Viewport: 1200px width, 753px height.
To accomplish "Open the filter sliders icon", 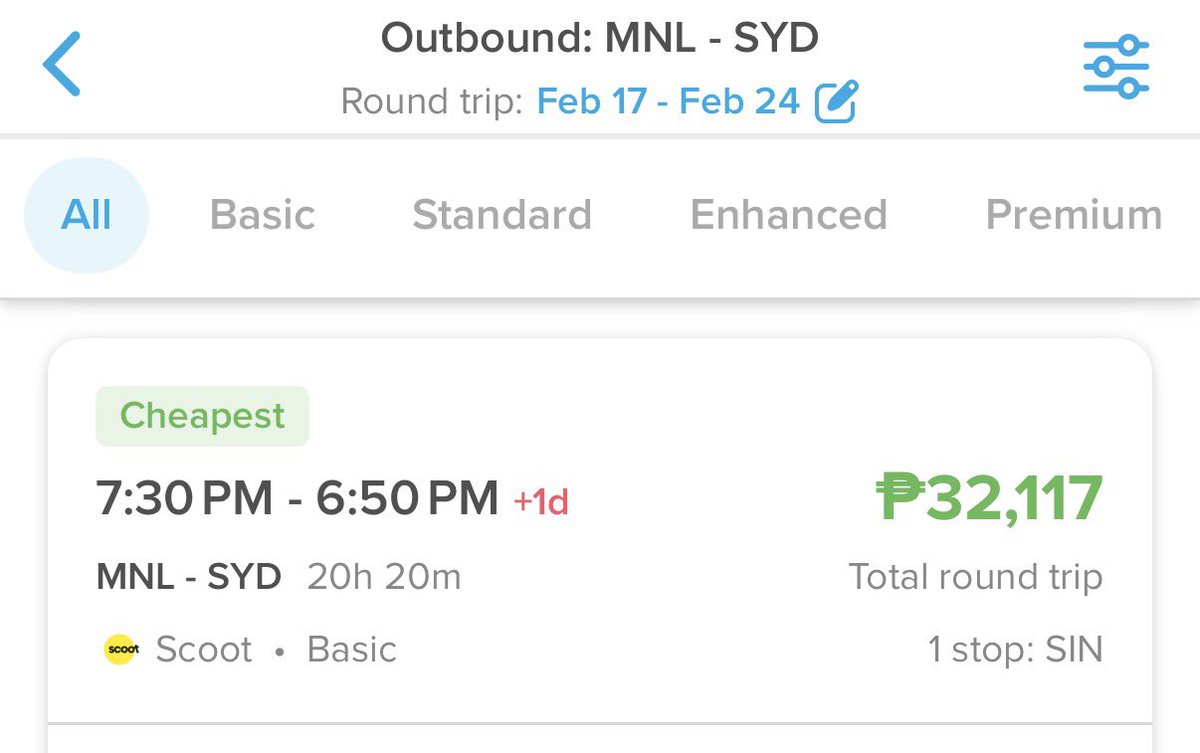I will (1116, 66).
